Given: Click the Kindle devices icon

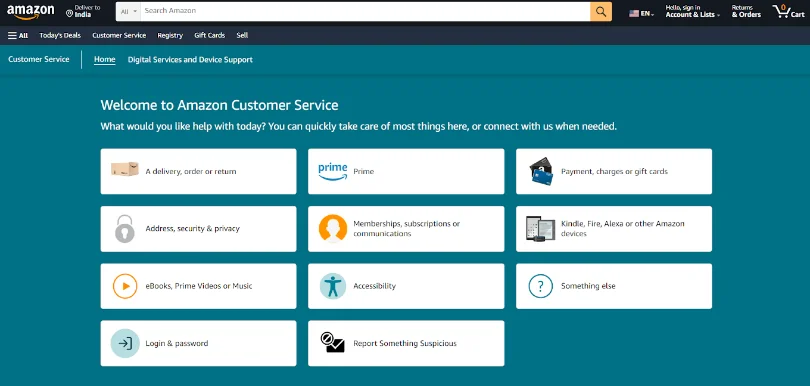Looking at the screenshot, I should (x=540, y=228).
